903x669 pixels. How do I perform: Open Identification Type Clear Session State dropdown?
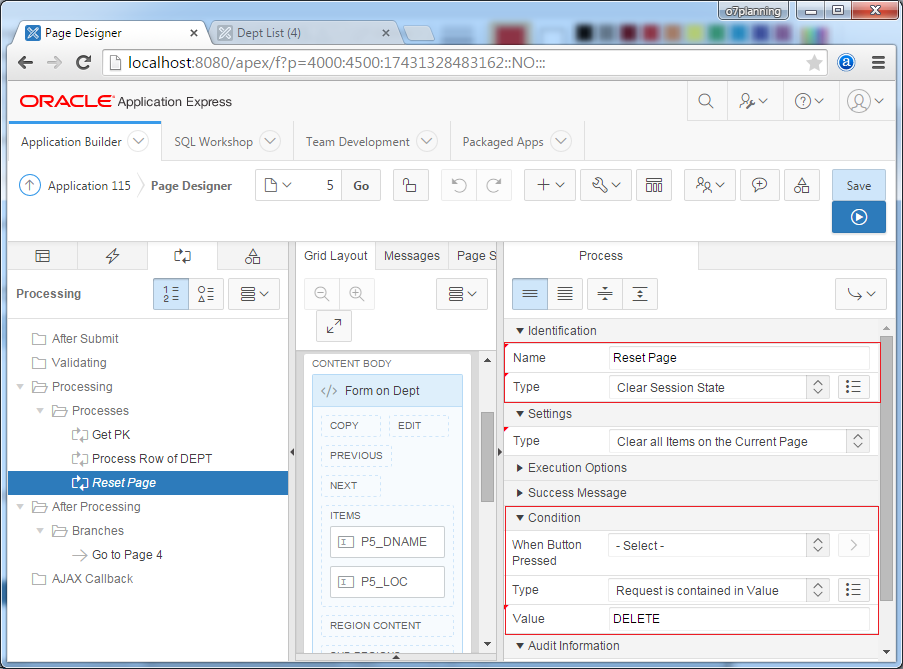[719, 387]
